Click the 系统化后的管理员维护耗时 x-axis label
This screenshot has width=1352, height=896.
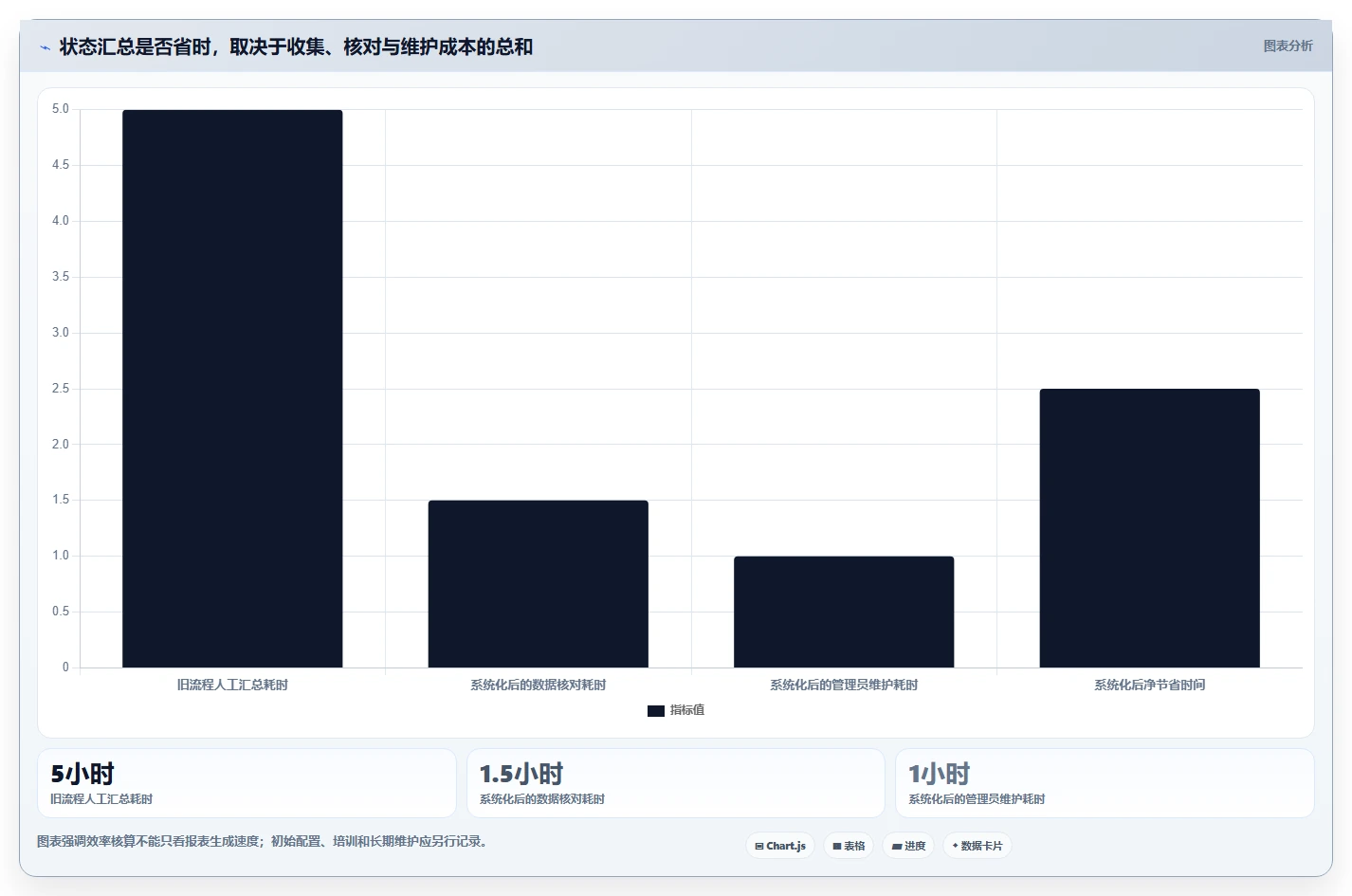(844, 685)
